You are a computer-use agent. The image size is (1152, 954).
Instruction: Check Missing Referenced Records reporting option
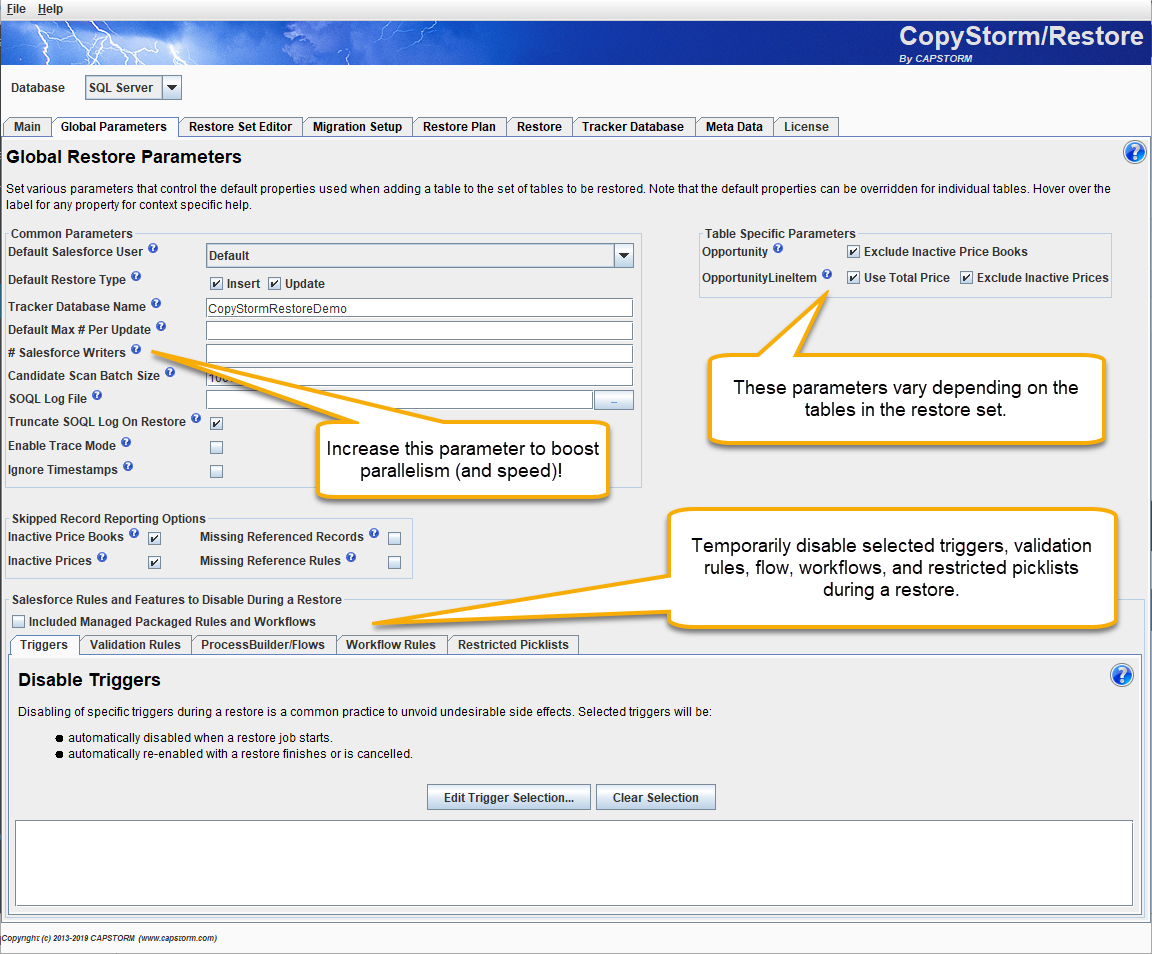click(x=395, y=539)
